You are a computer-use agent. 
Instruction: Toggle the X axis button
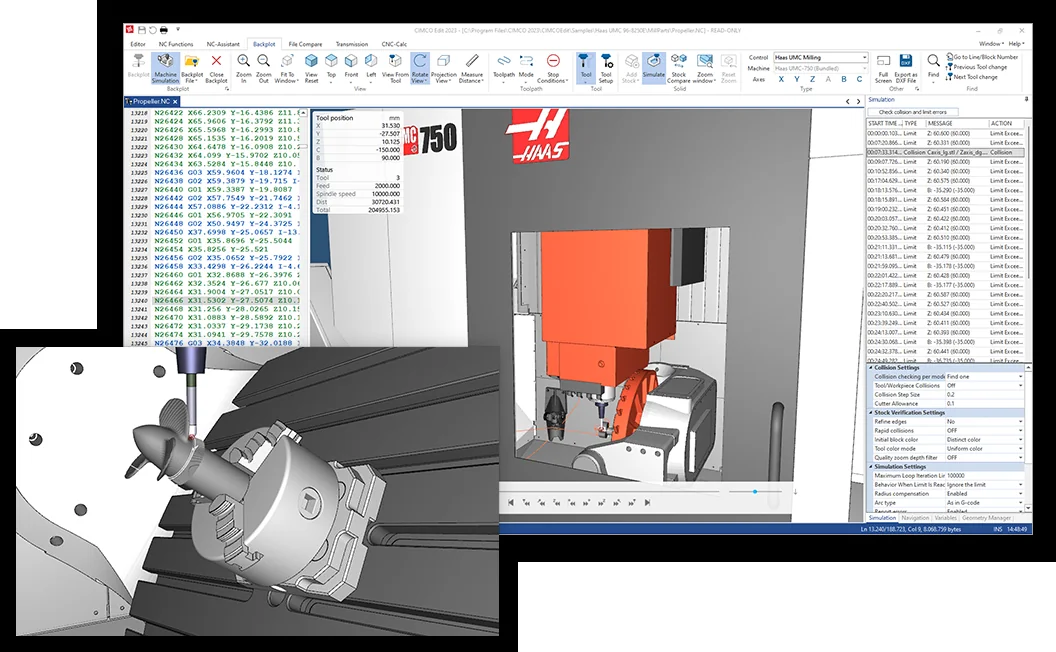[781, 79]
